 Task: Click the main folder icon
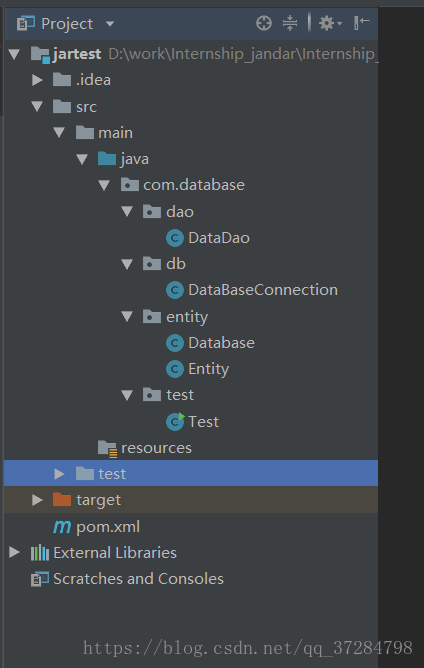85,132
